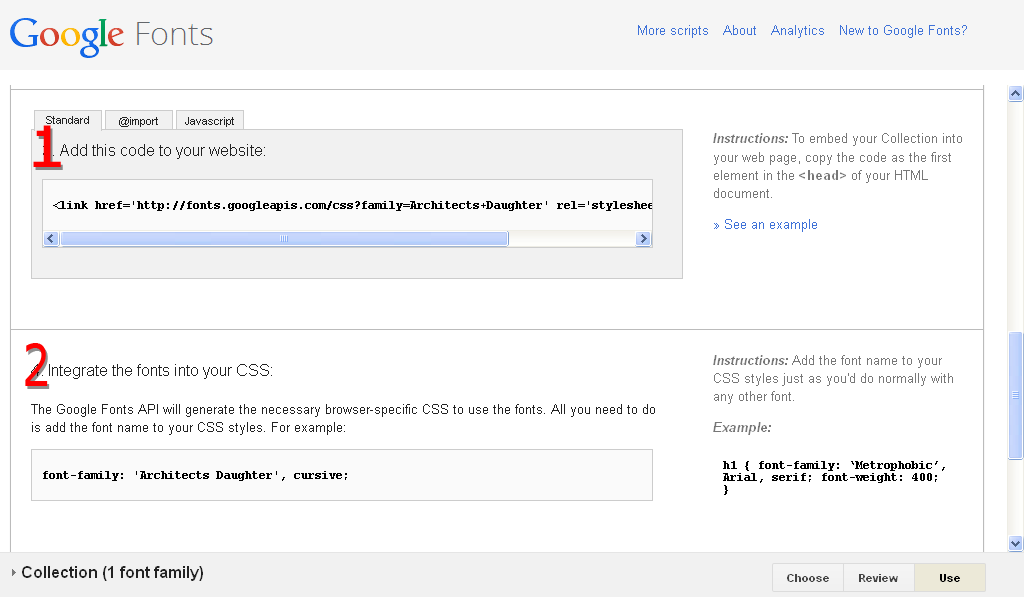1024x597 pixels.
Task: Click horizontal scrollbar thumb under link code
Action: click(284, 239)
